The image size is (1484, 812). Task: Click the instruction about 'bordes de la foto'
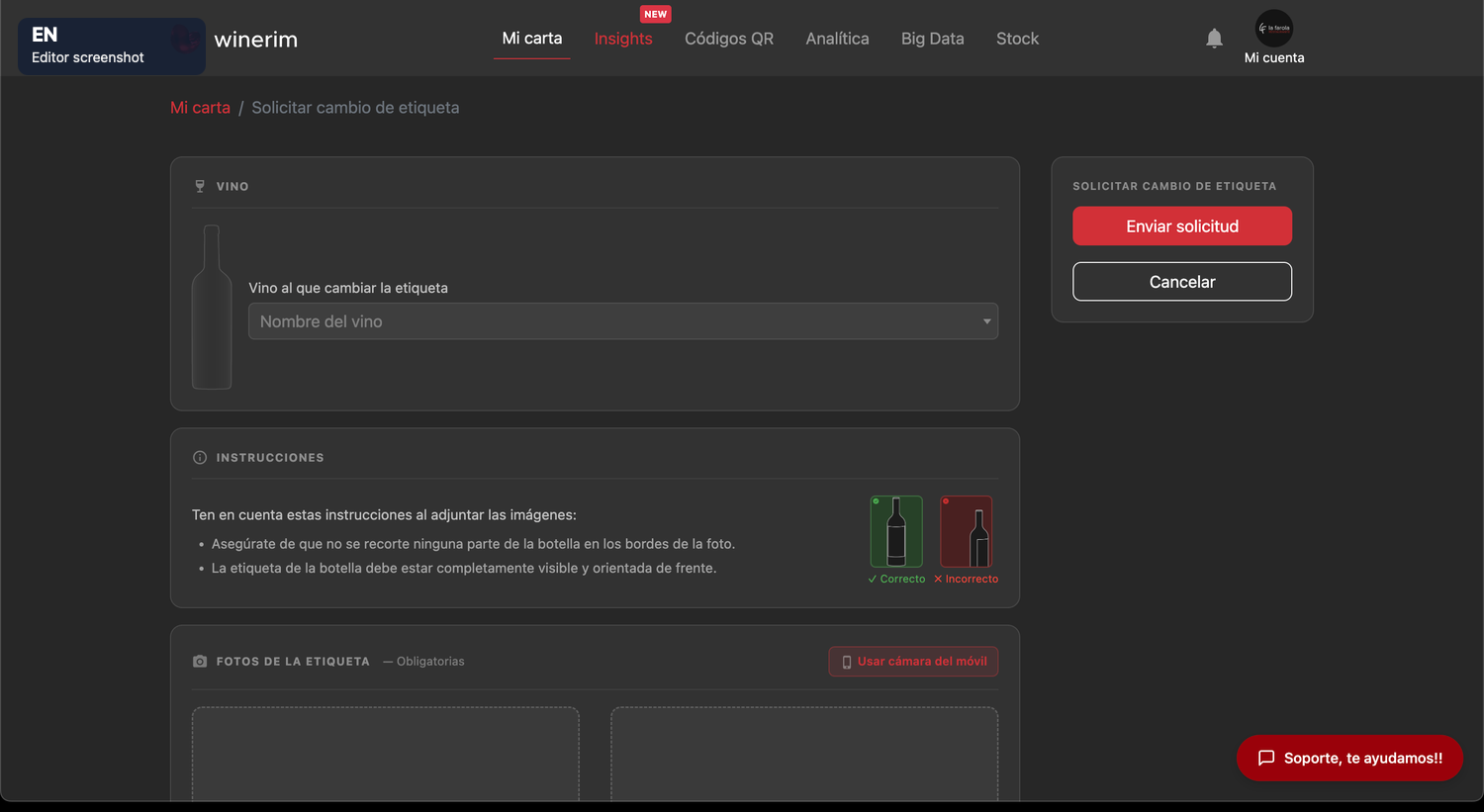point(473,544)
